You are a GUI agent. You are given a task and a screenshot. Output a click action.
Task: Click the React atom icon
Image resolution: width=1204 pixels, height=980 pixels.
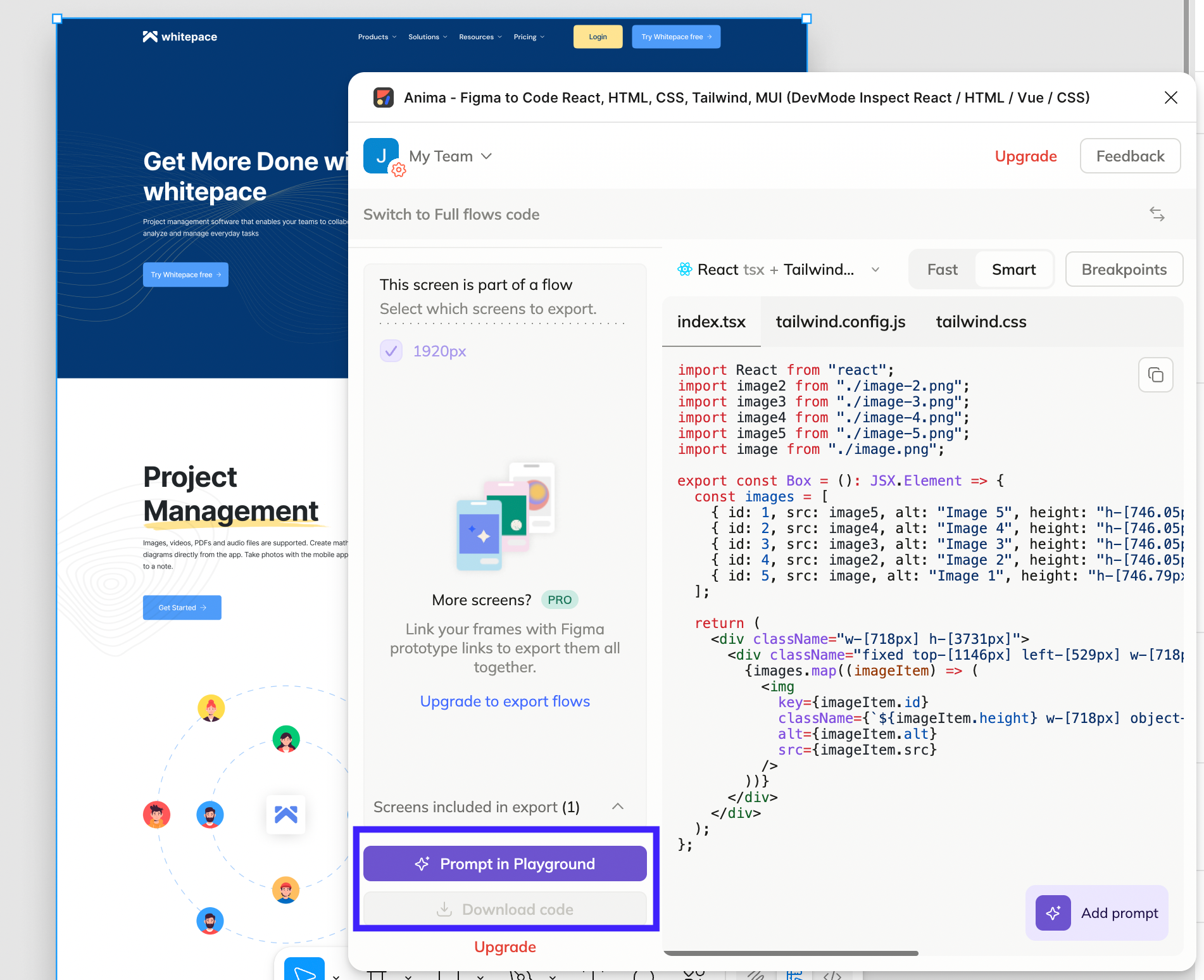(685, 269)
